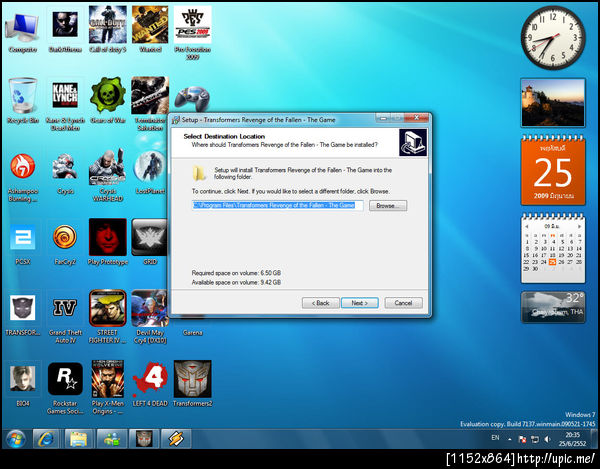Click the analog clock gadget
The width and height of the screenshot is (600, 469).
(x=553, y=37)
